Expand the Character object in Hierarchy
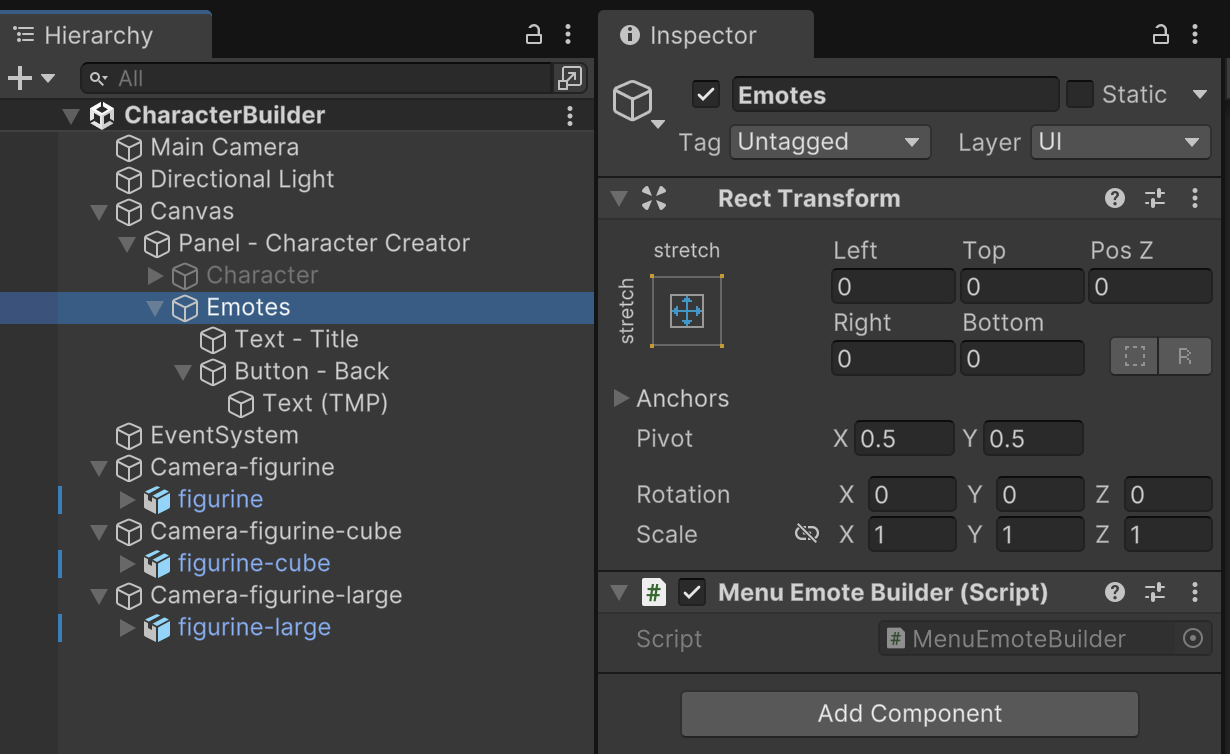The height and width of the screenshot is (754, 1230). tap(155, 275)
